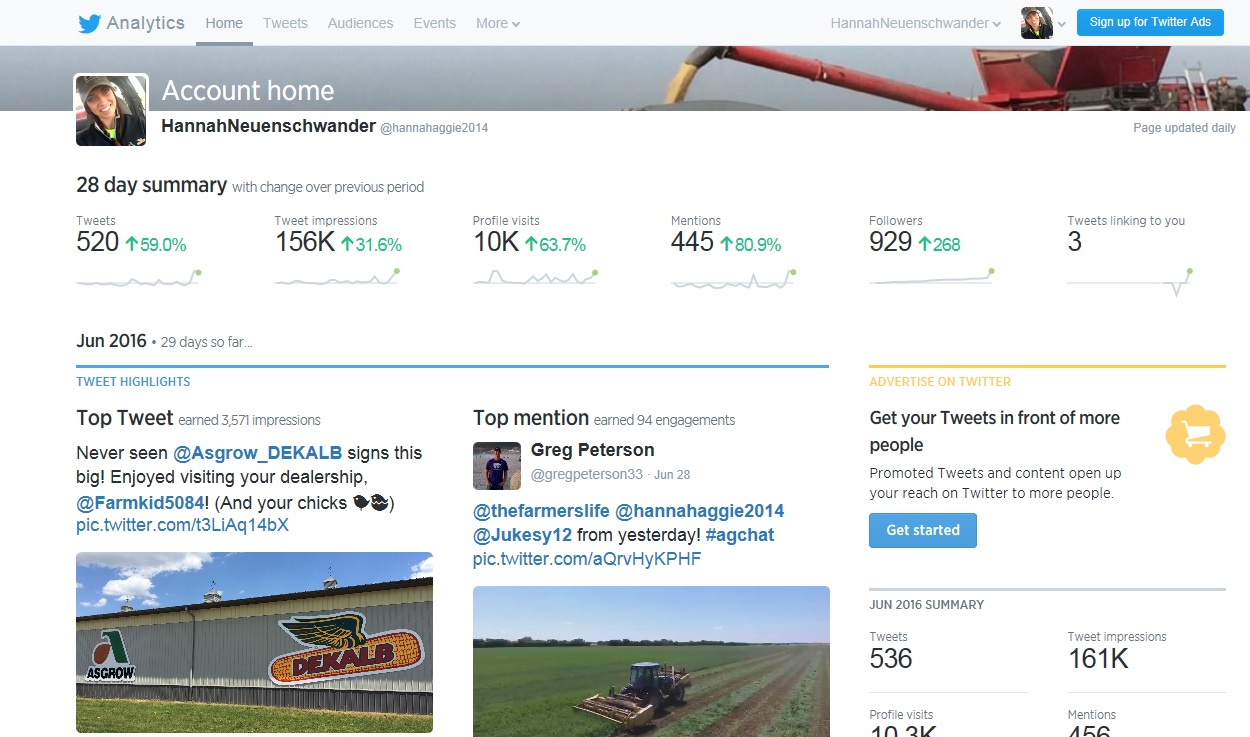Screen dimensions: 1250x737
Task: Open the tractor field photo
Action: click(x=651, y=661)
